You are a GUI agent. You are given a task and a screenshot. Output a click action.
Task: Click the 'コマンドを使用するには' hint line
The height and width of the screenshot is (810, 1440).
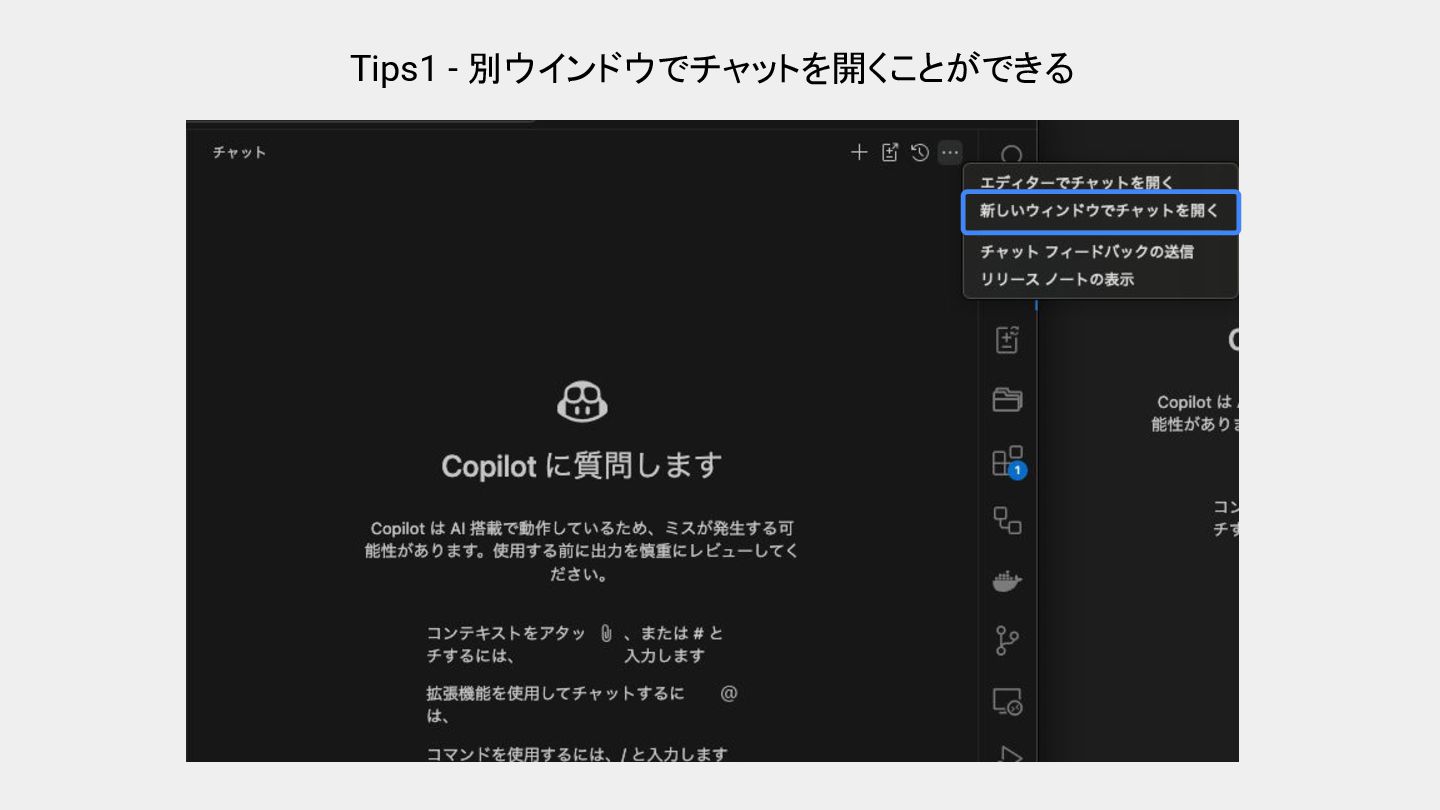[577, 754]
